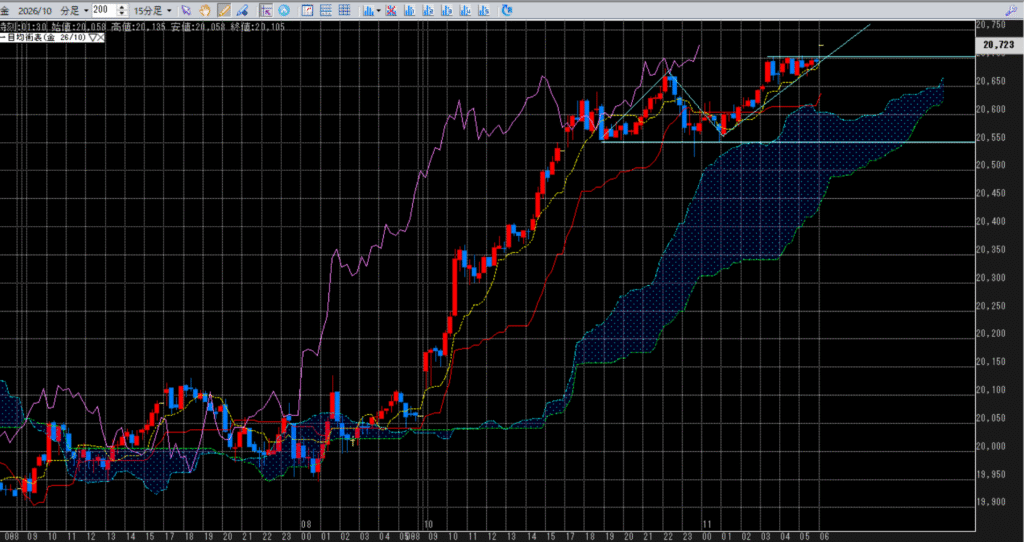Viewport: 1024px width, 542px height.
Task: Click the horizontal rows layout icon
Action: 327,10
